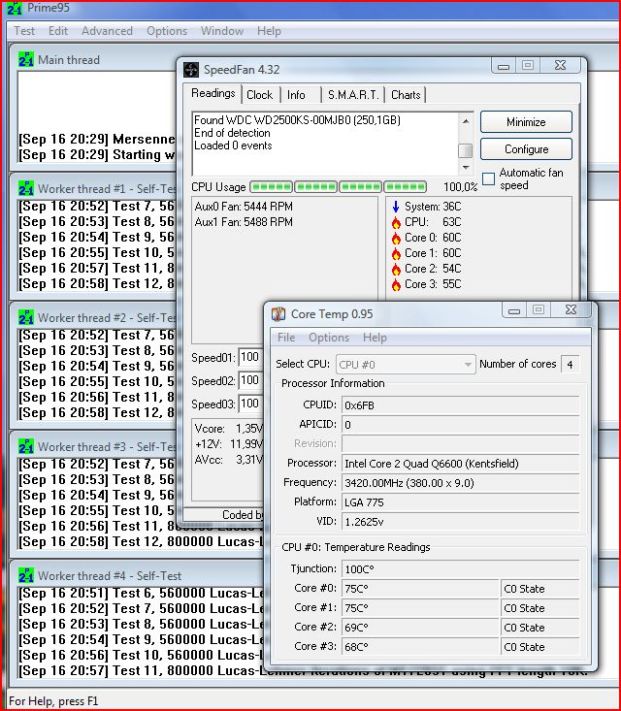The image size is (621, 711).
Task: Click the Aux1 Fan: 5488 RPM reading
Action: click(243, 222)
